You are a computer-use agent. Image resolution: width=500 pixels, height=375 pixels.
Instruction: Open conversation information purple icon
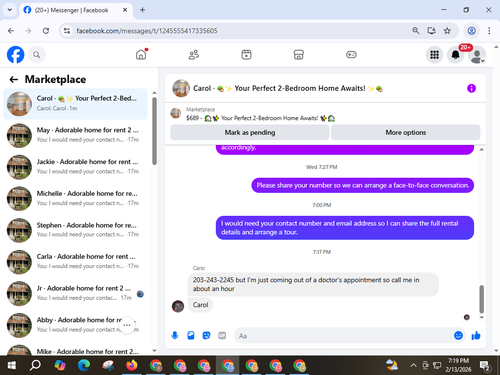tap(471, 88)
